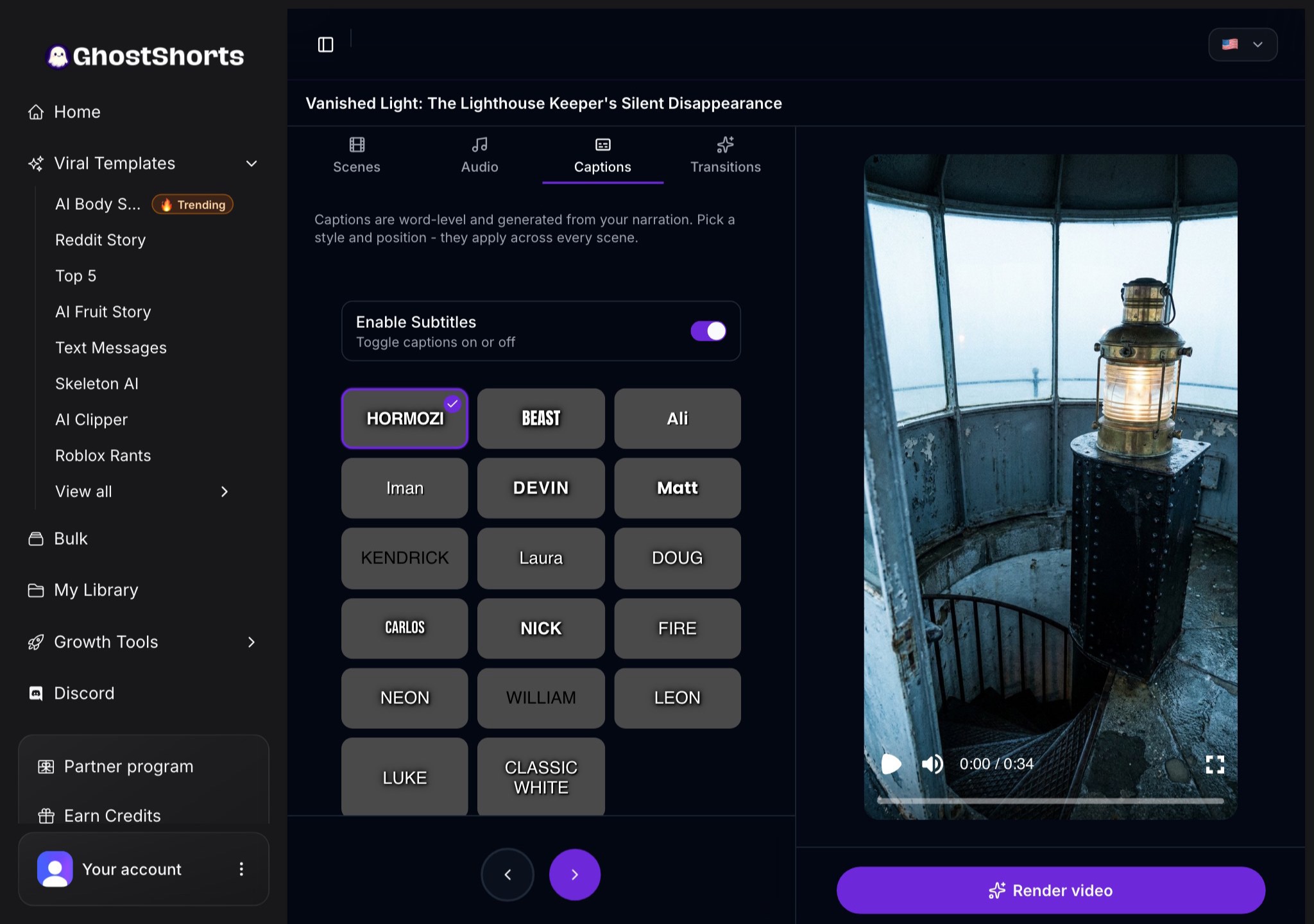The image size is (1314, 924).
Task: Collapse the Viral Templates menu
Action: click(x=252, y=164)
